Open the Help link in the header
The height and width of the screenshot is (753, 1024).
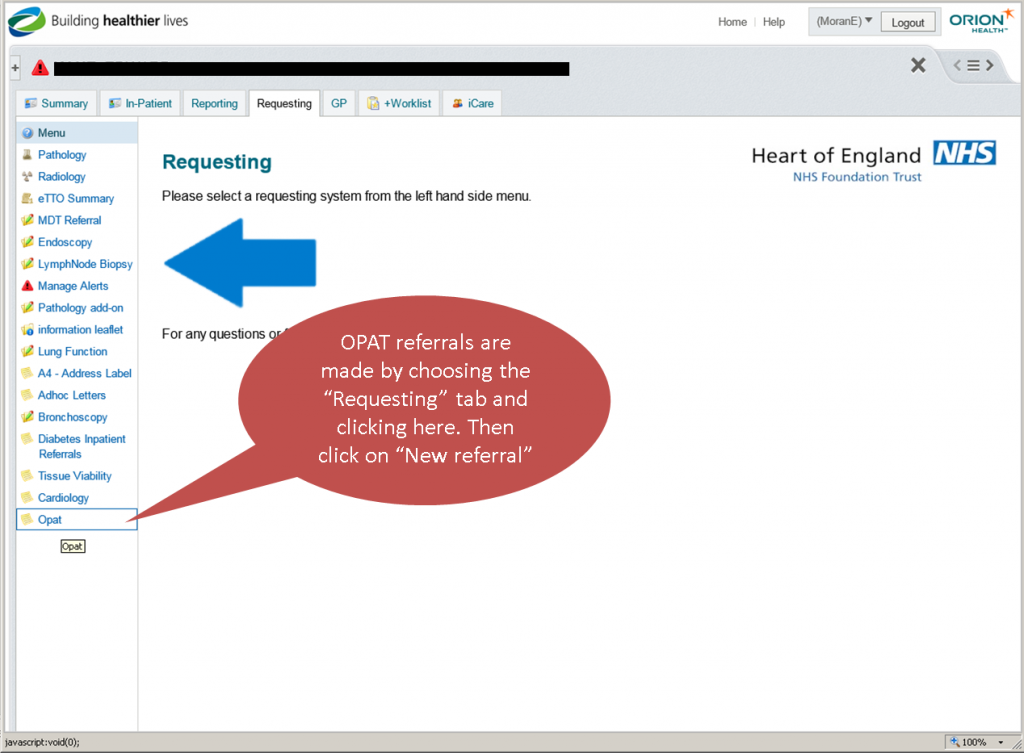(774, 22)
